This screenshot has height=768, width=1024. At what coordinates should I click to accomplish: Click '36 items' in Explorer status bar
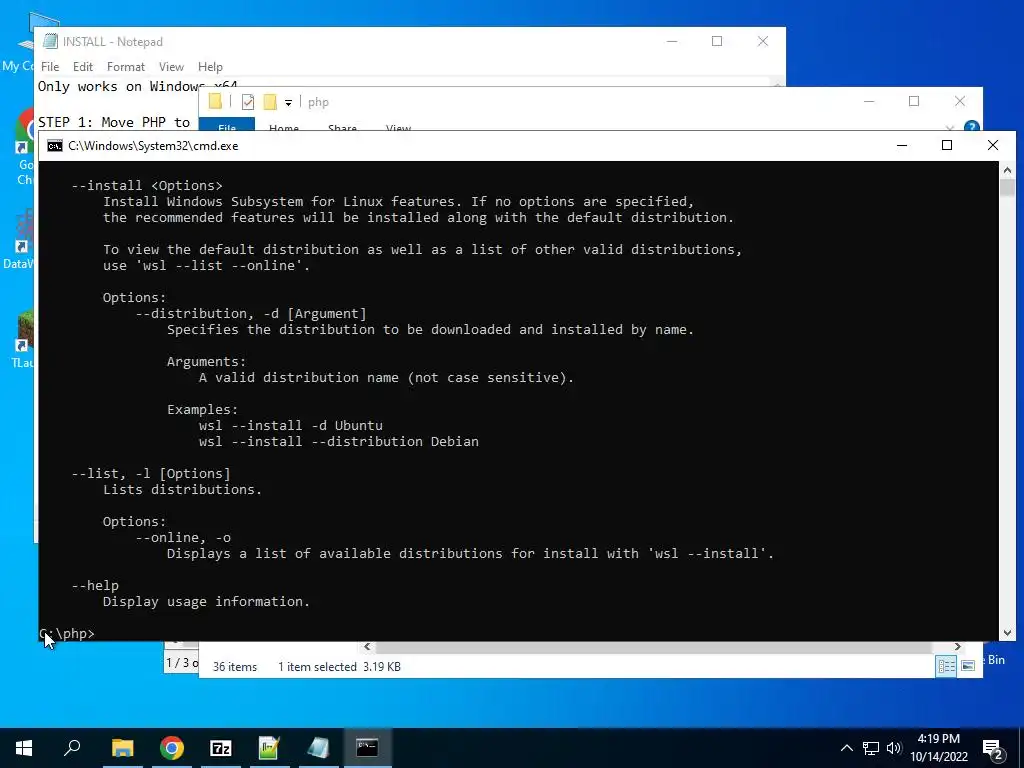[x=234, y=667]
